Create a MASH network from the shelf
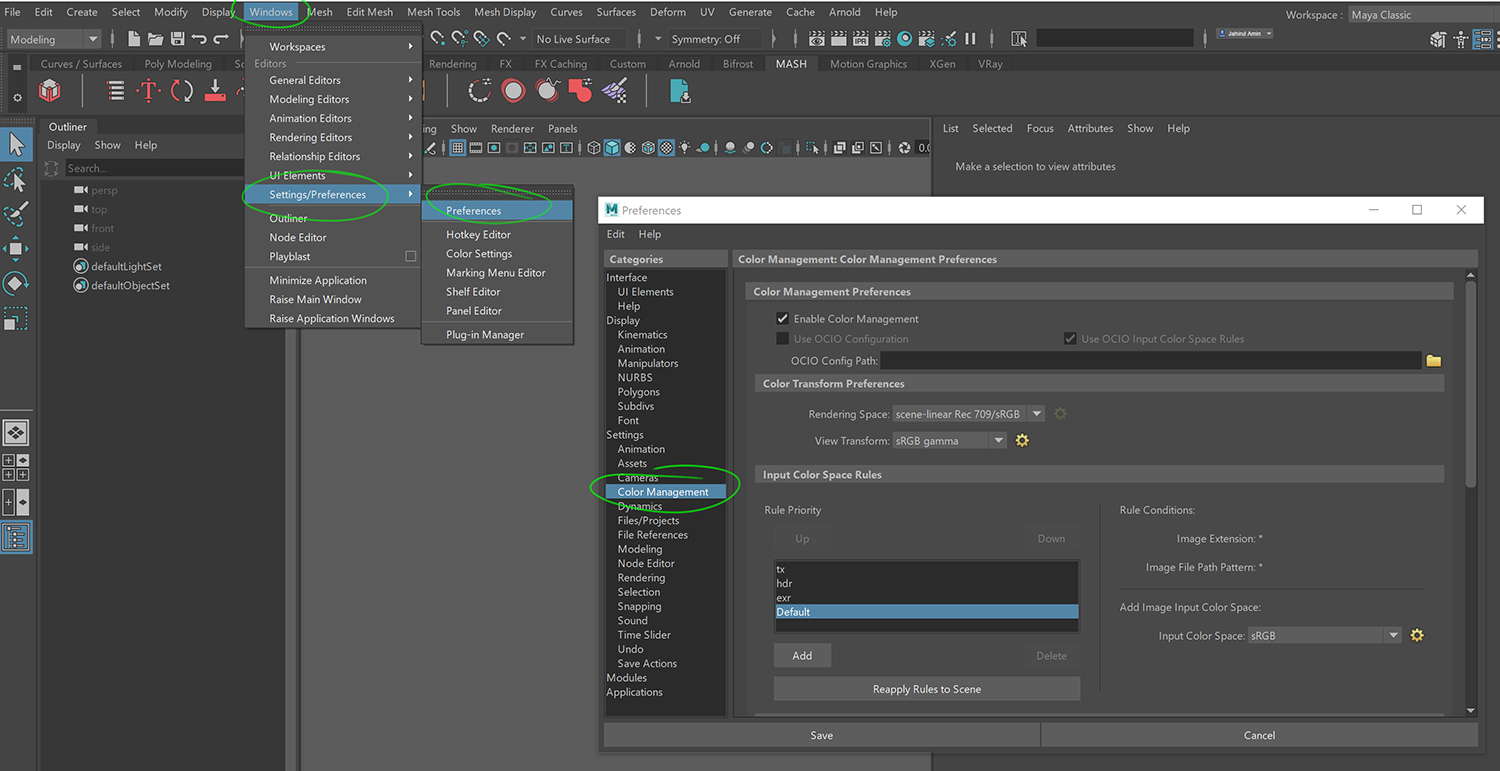 (x=49, y=92)
